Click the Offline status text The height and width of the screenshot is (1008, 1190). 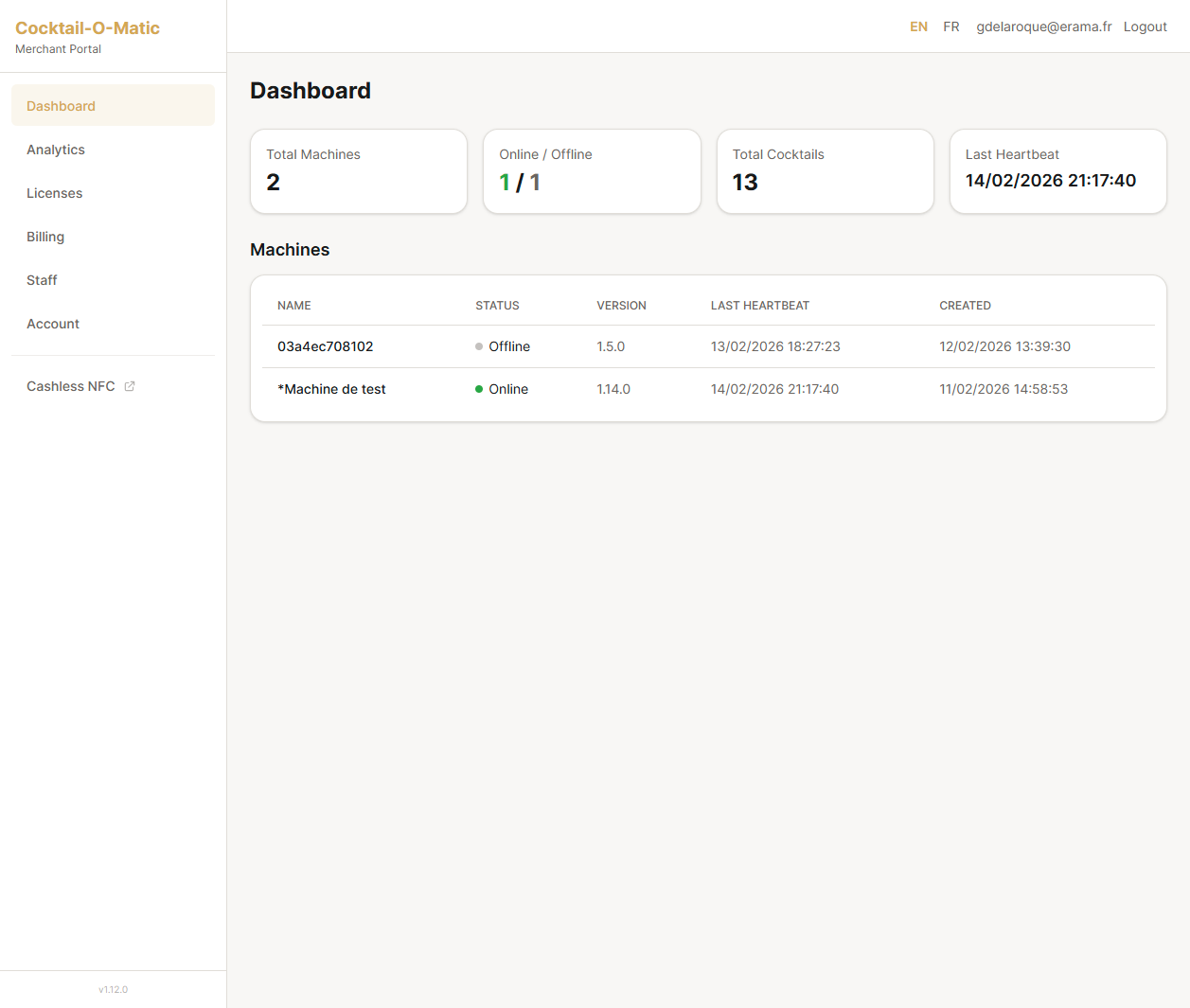tap(509, 346)
